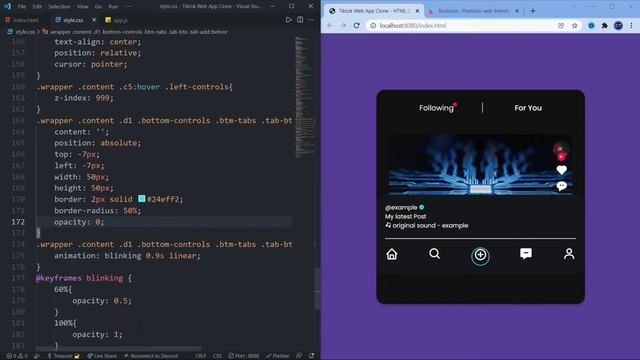Click the CRLF line ending indicator

point(200,356)
